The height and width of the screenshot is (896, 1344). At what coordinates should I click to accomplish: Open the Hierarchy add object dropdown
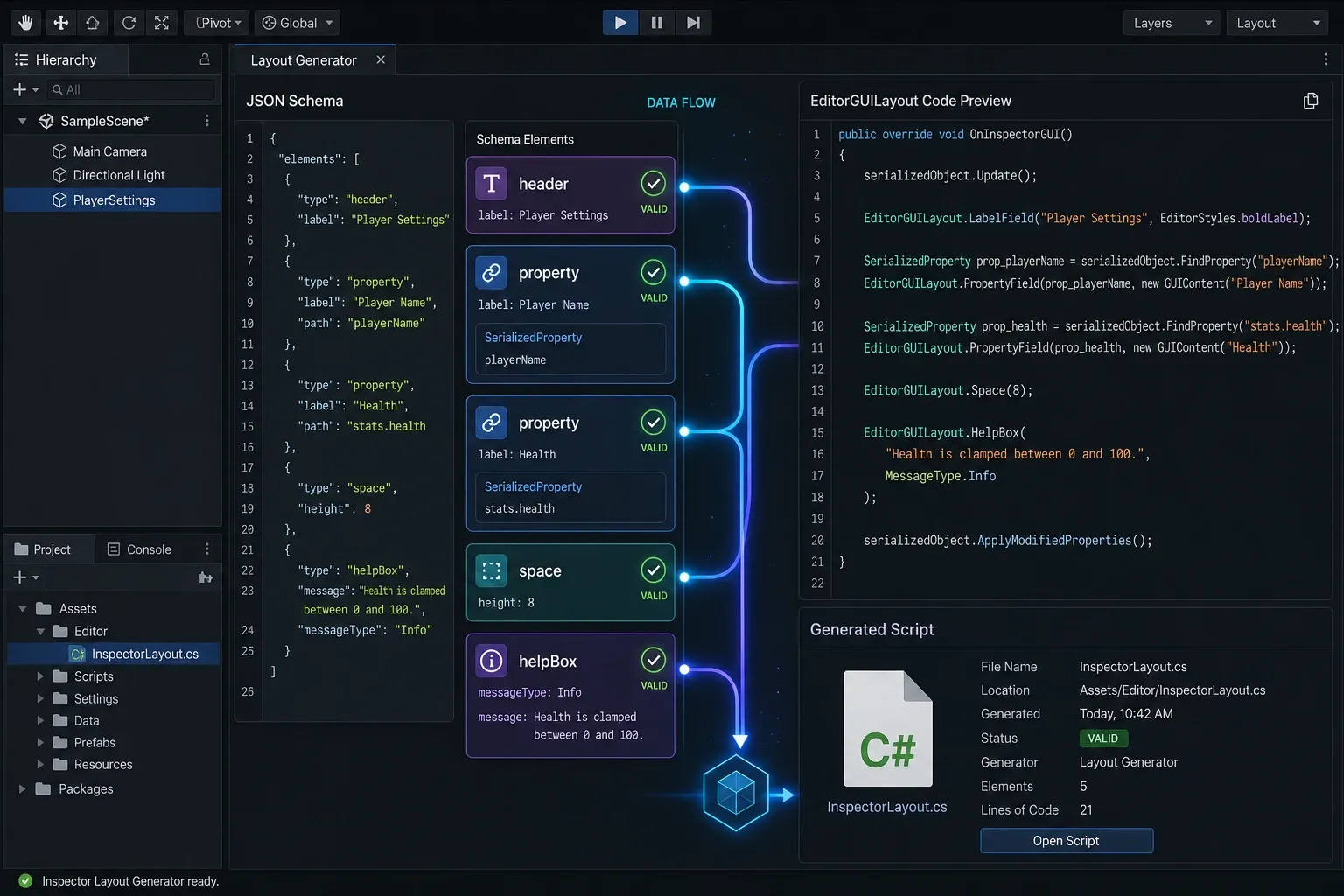pos(26,89)
